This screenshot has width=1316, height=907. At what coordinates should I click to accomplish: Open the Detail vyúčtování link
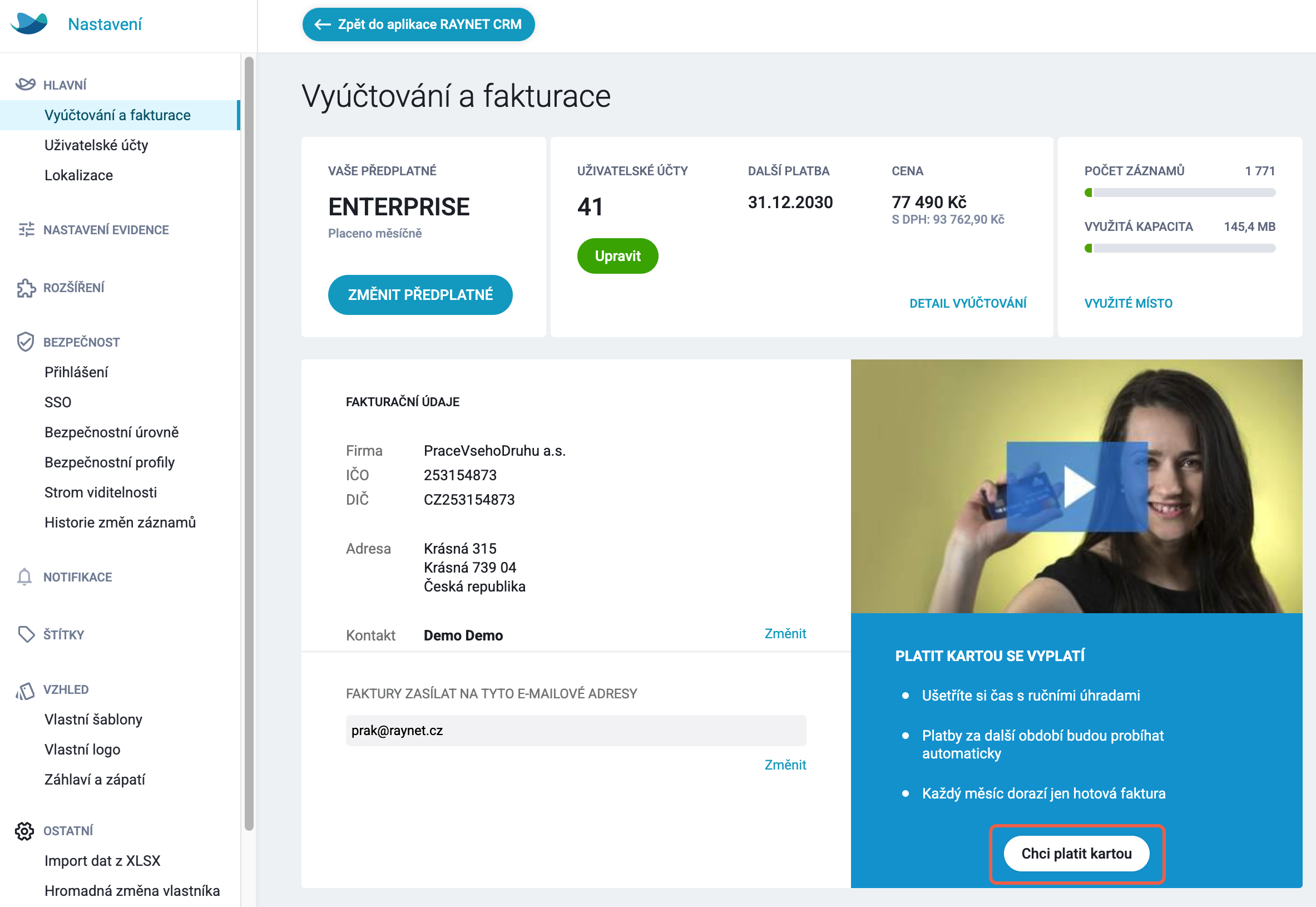point(968,303)
